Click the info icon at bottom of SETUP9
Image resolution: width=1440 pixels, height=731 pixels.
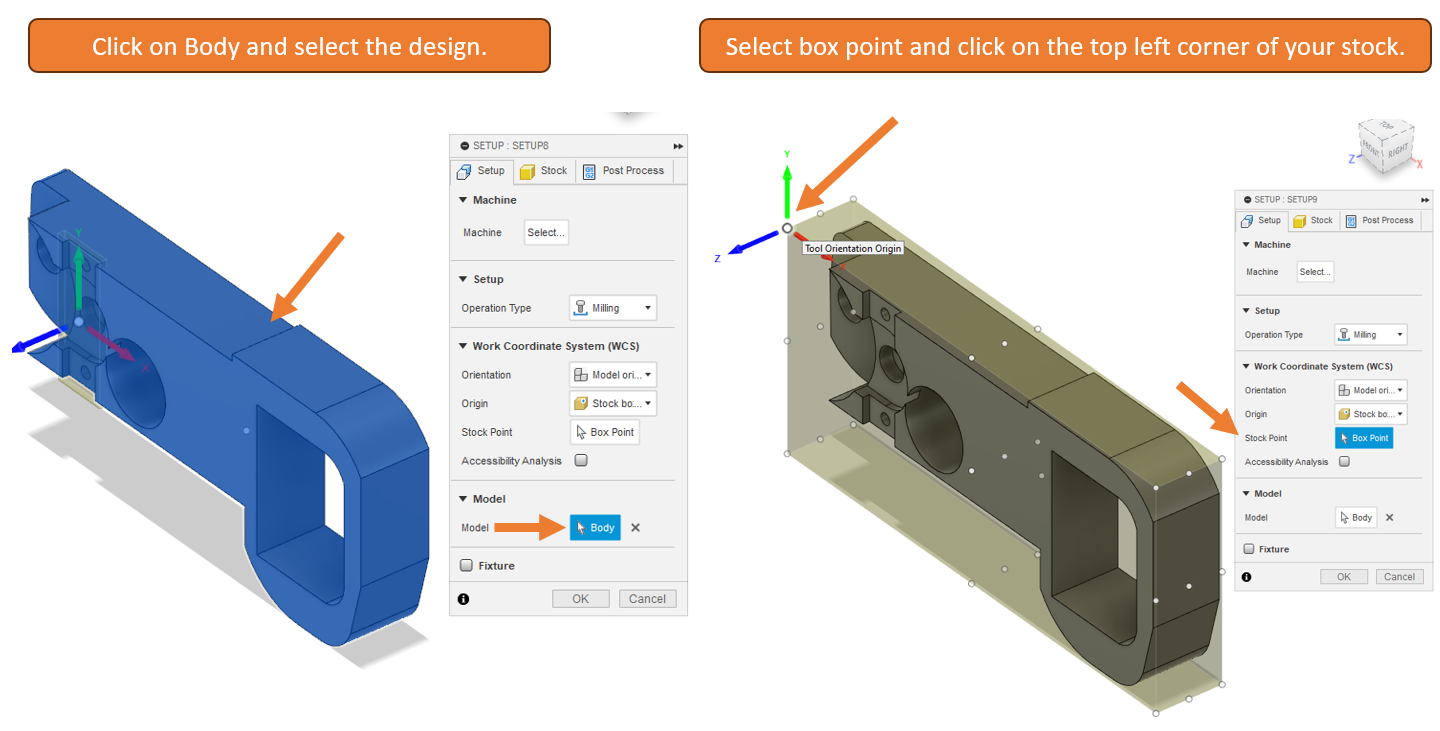pyautogui.click(x=1246, y=577)
